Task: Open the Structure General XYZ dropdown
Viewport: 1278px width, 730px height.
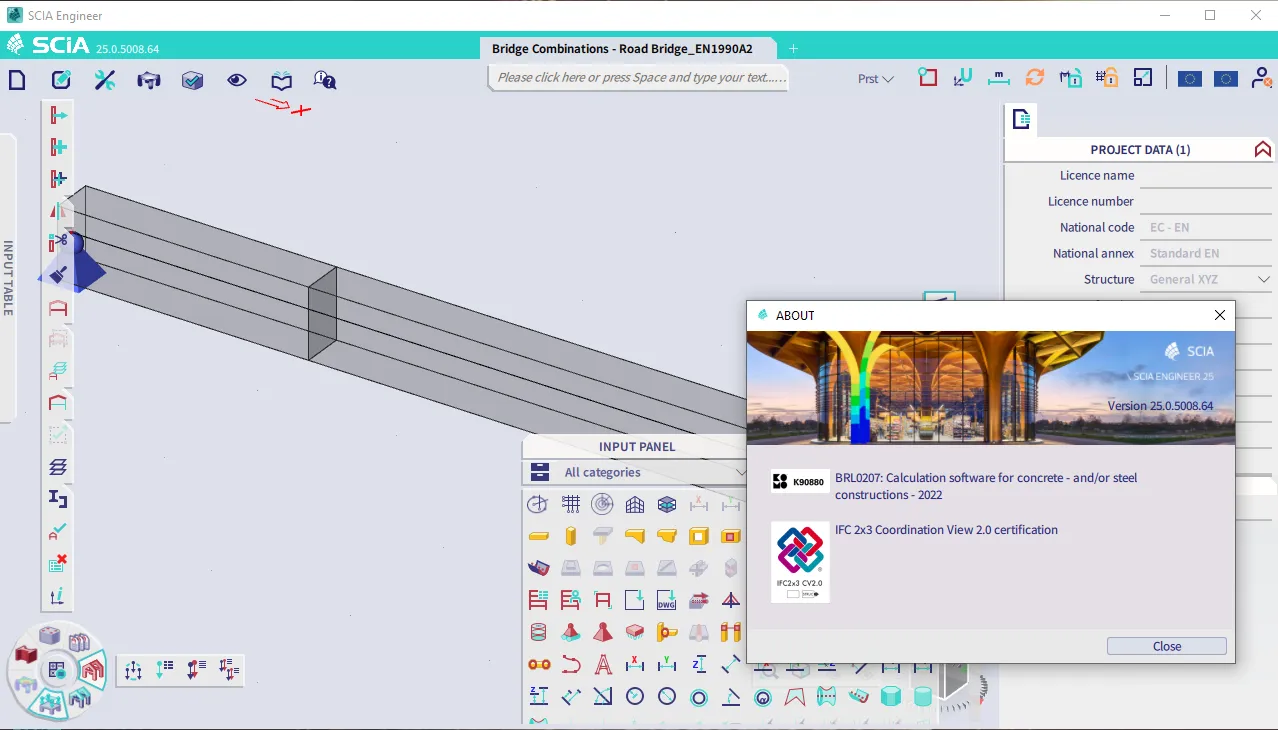Action: 1205,279
